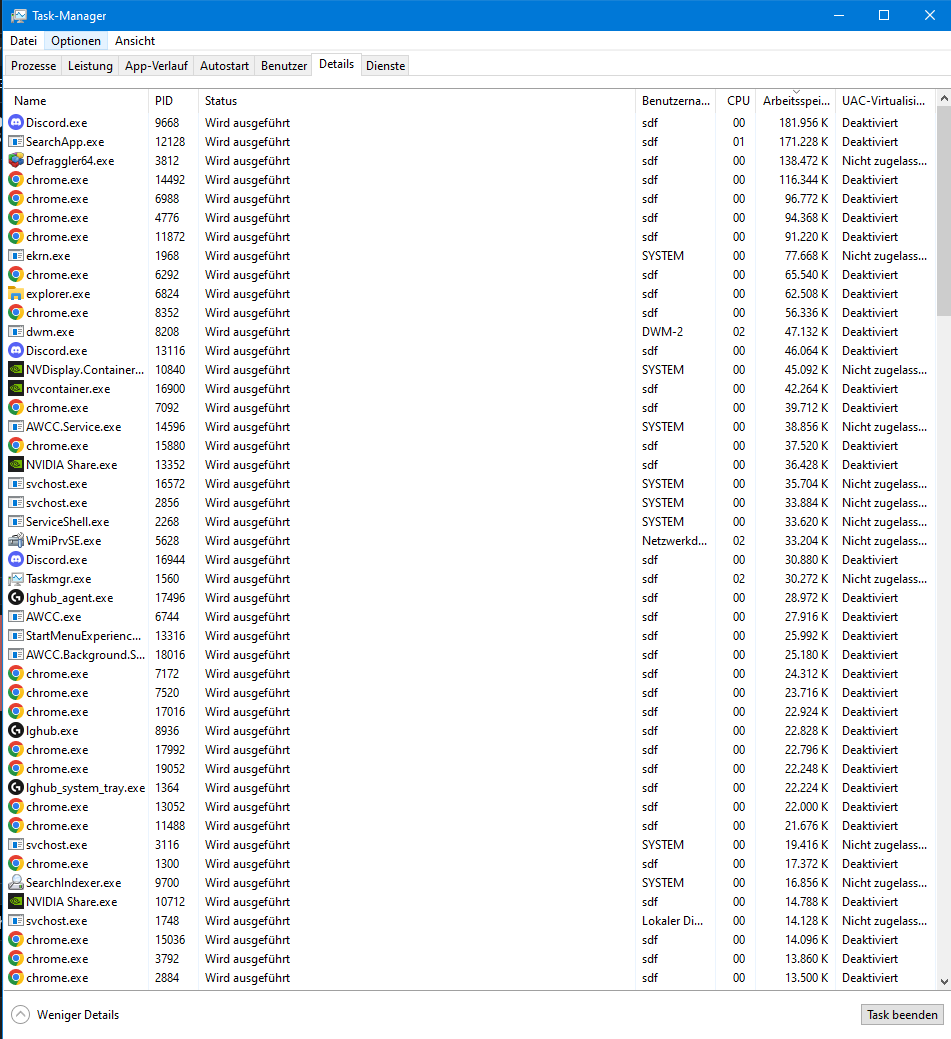Click the ekrn.exe process icon
951x1039 pixels.
(16, 256)
